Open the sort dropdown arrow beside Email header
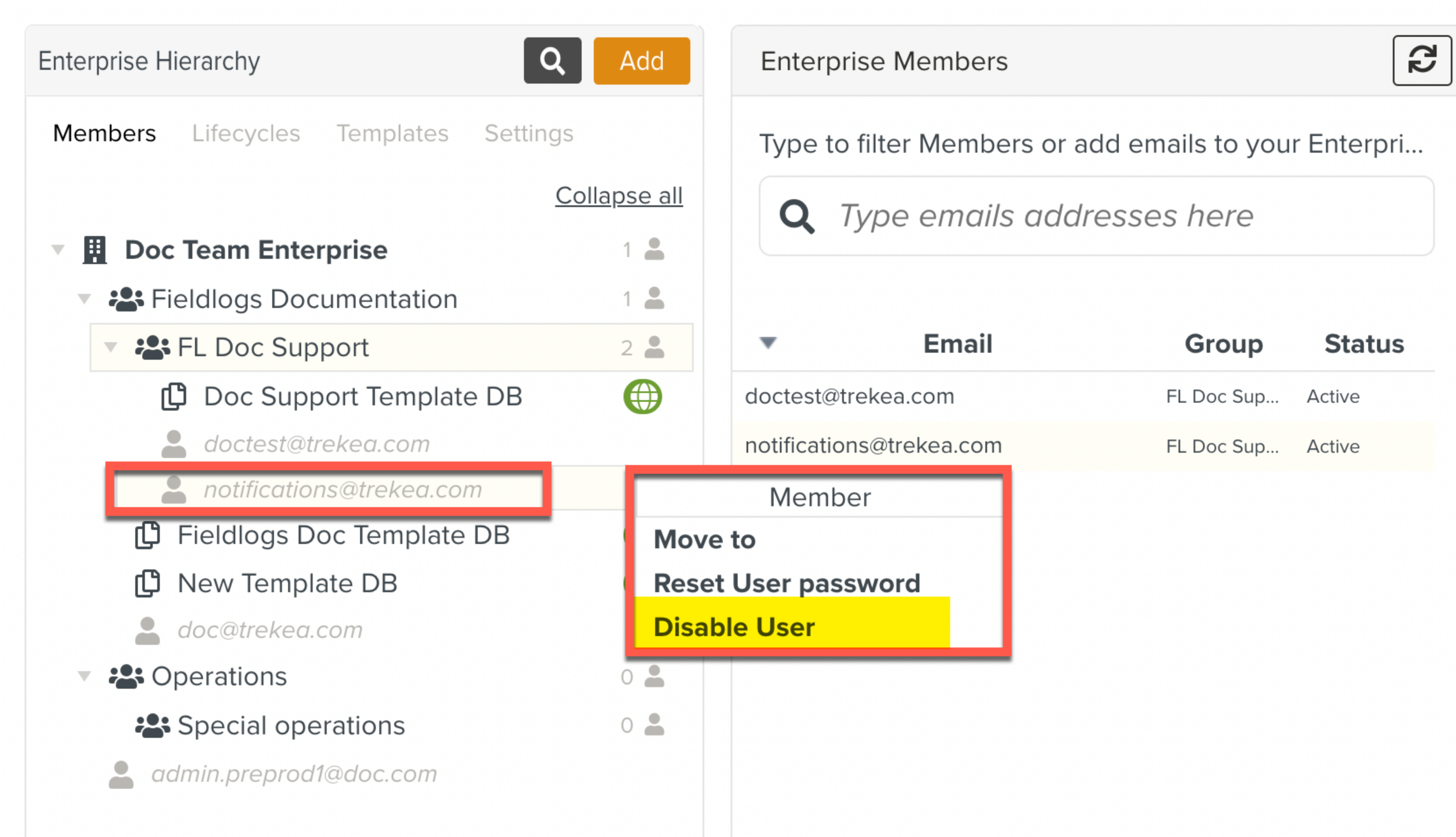This screenshot has height=837, width=1456. click(768, 343)
